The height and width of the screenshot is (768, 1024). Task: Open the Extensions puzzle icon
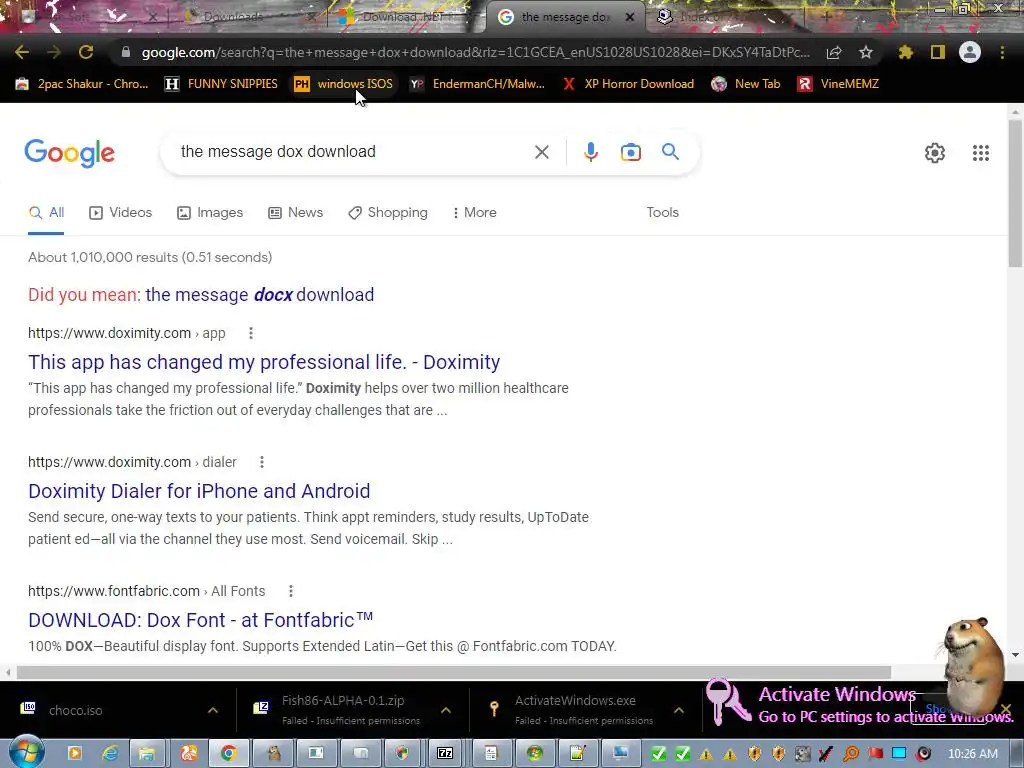pos(906,52)
